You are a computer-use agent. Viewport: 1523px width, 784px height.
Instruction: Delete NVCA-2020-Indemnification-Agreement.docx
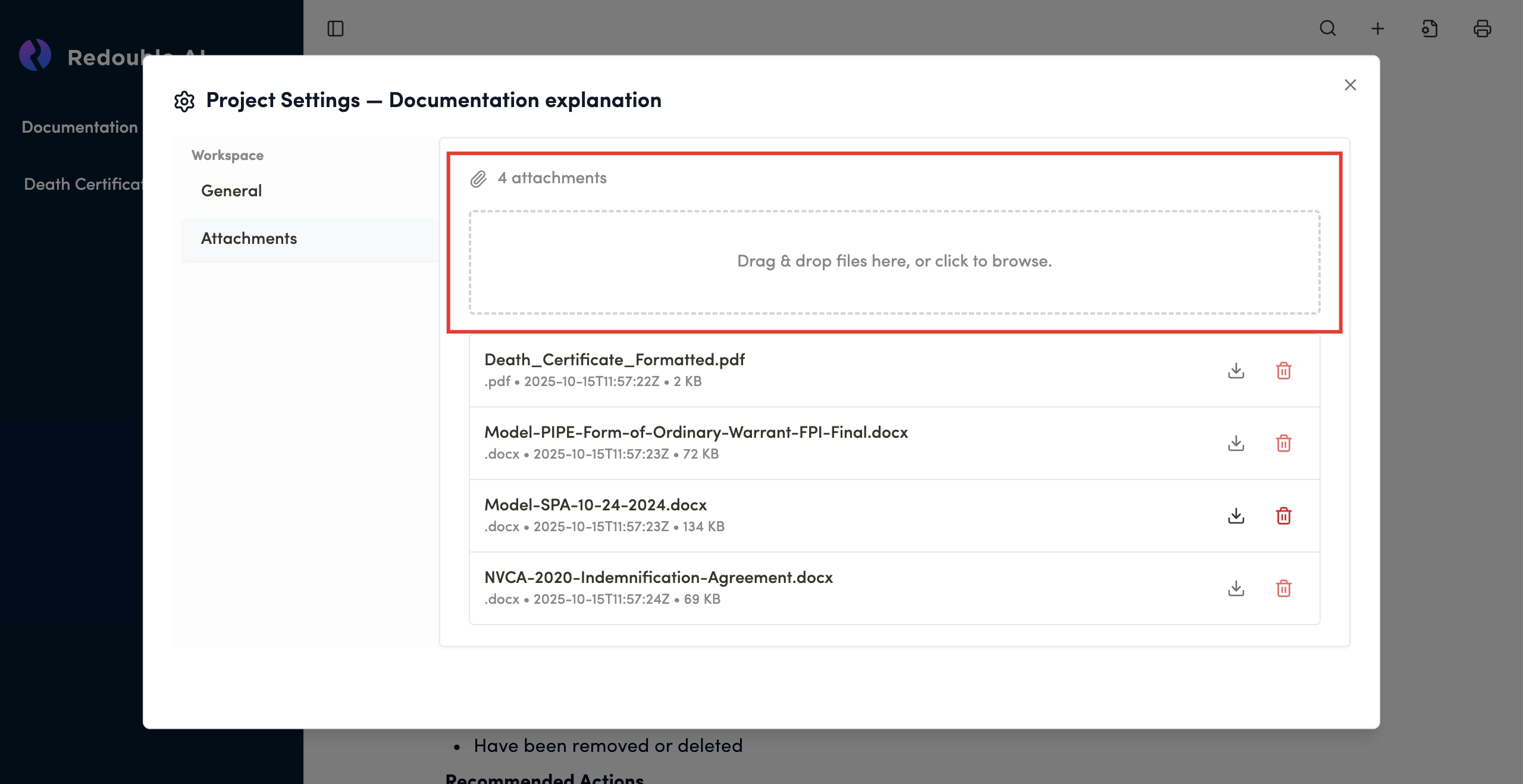pyautogui.click(x=1283, y=588)
